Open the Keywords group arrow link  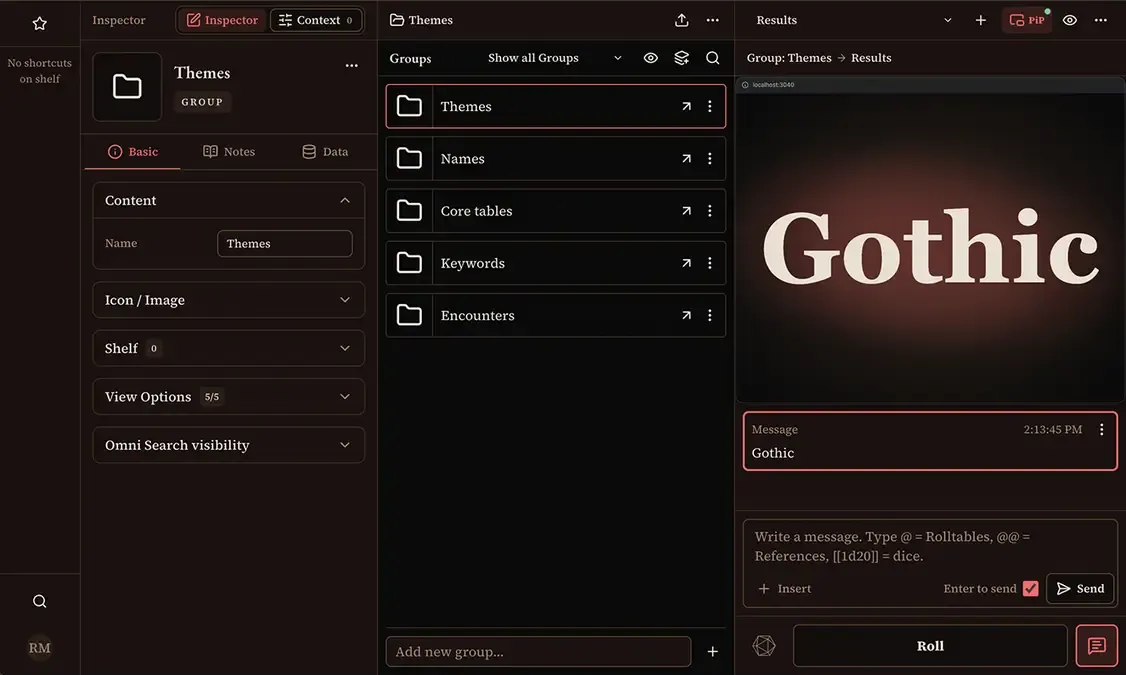[x=687, y=264]
